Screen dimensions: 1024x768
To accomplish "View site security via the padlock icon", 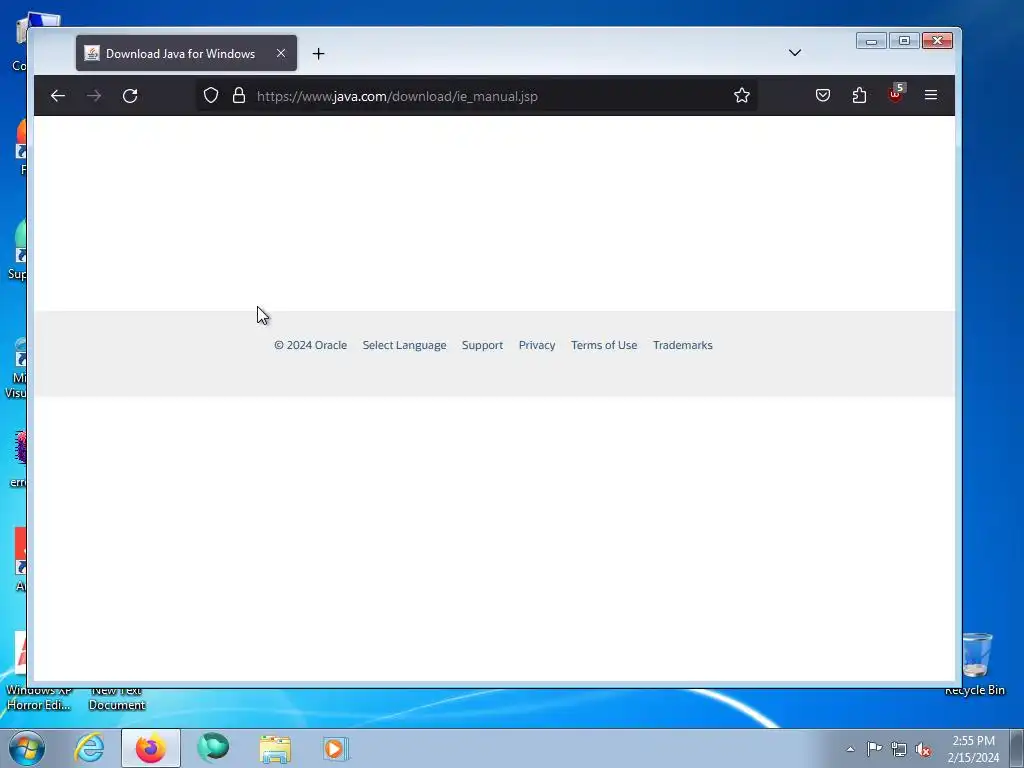I will (239, 95).
